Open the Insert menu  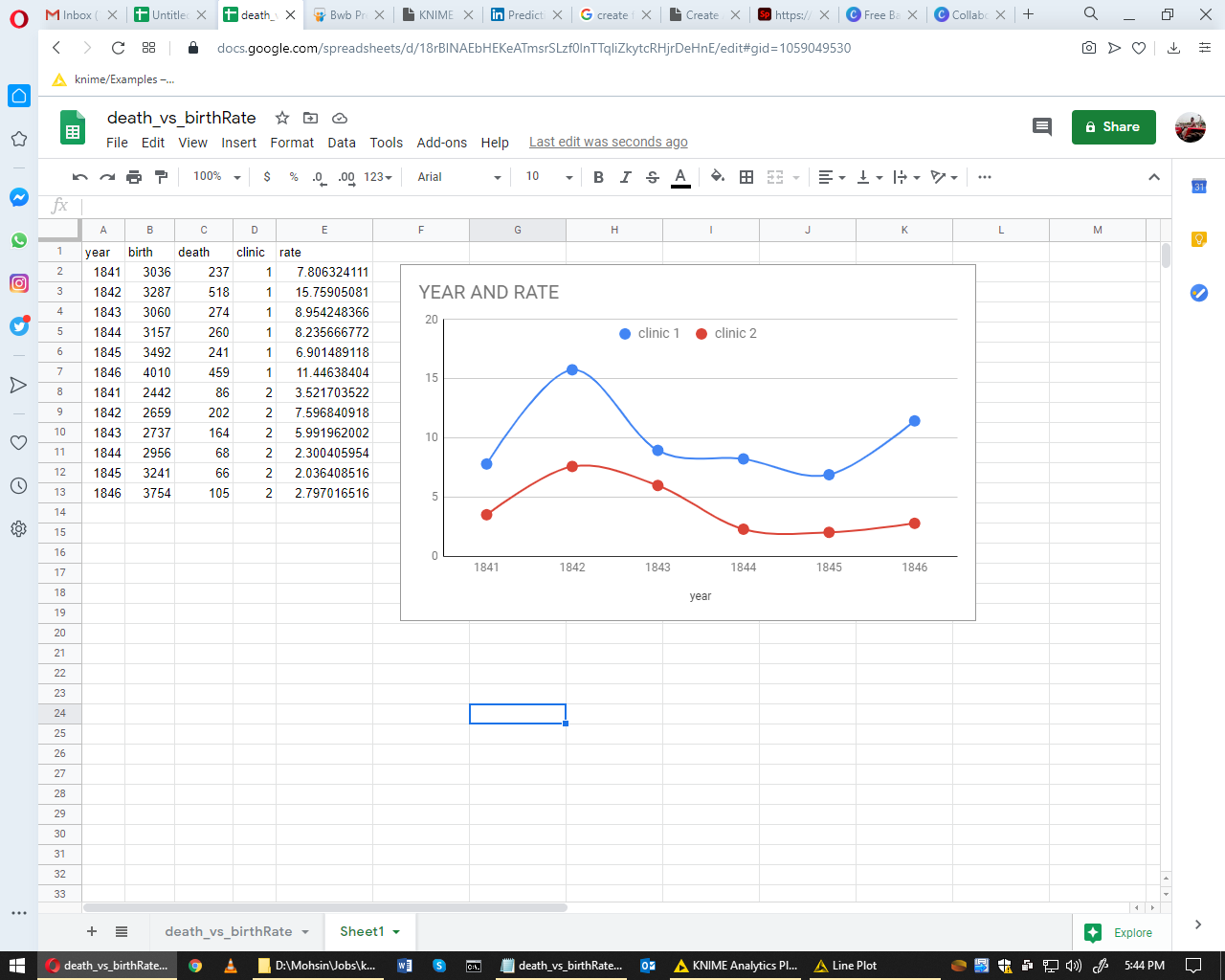[x=238, y=143]
